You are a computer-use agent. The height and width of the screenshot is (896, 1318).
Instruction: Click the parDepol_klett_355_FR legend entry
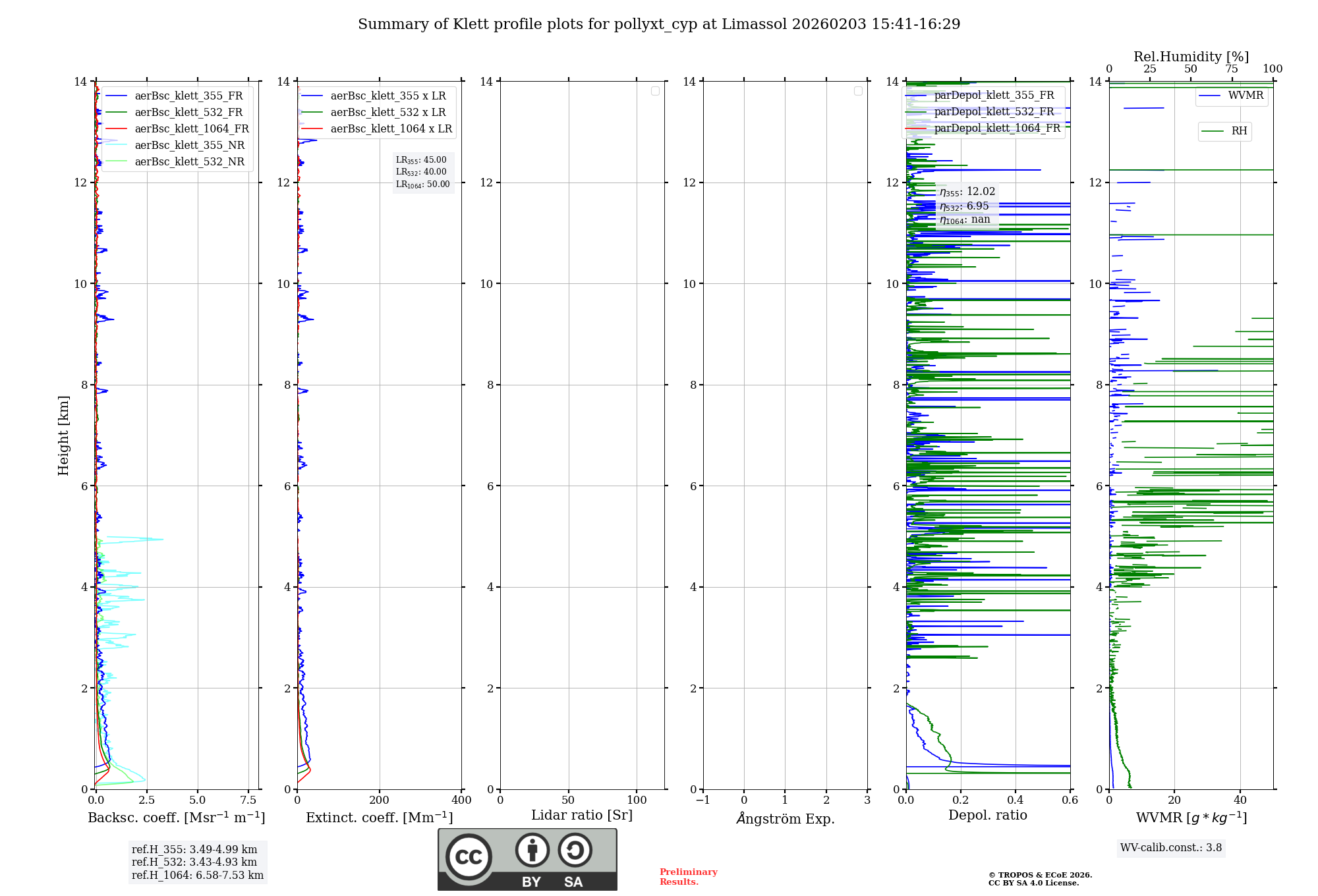(x=994, y=96)
